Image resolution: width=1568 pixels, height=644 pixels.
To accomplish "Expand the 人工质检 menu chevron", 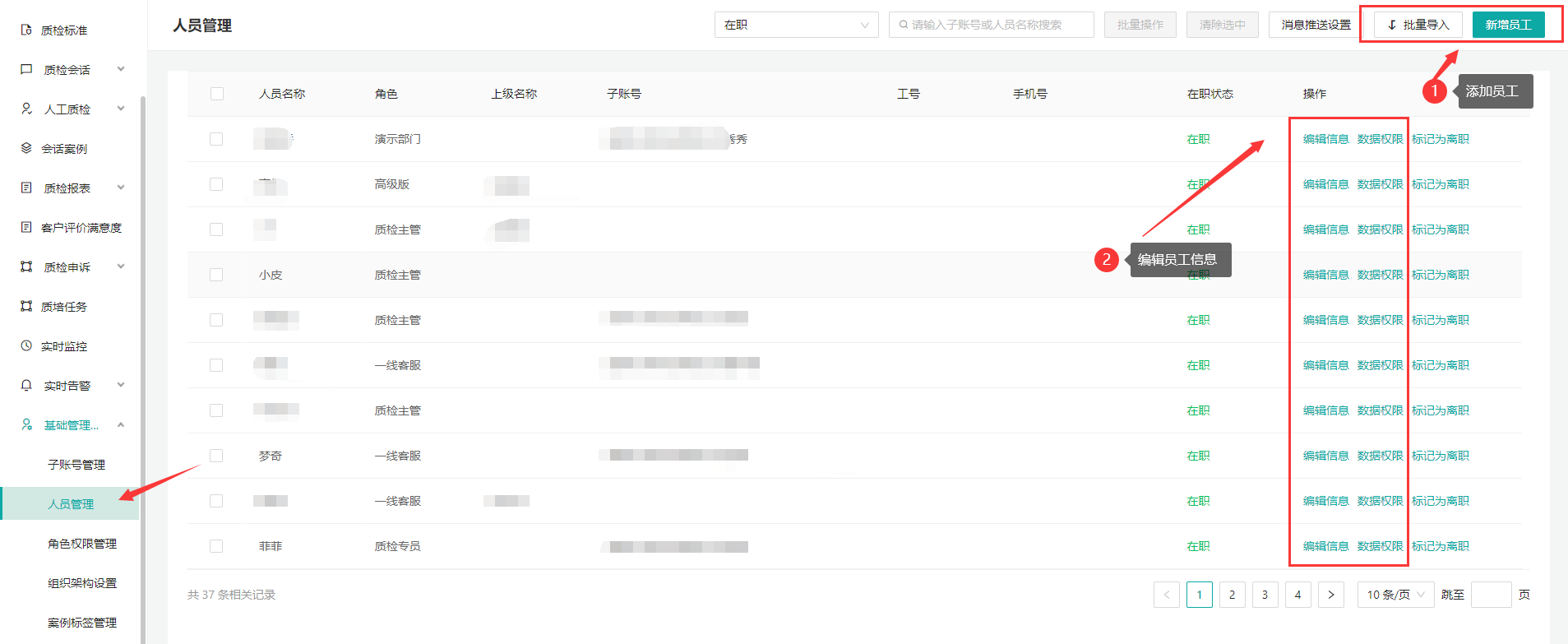I will pos(121,109).
